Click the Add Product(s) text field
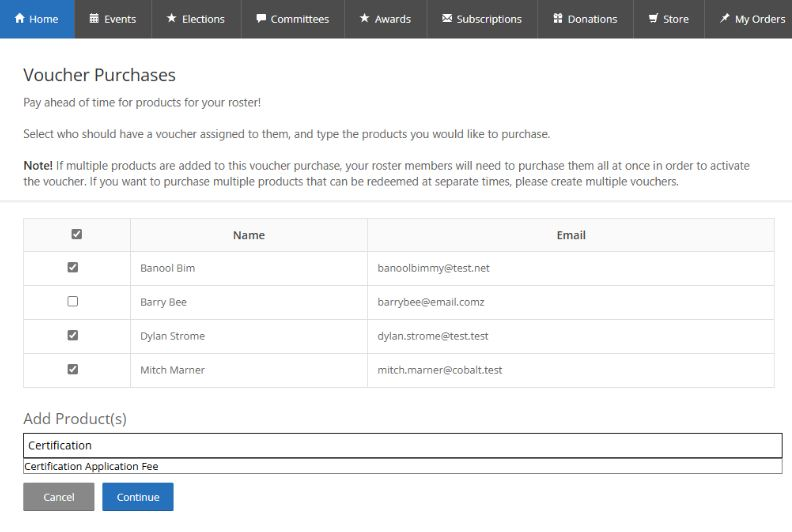This screenshot has width=792, height=532. [402, 445]
